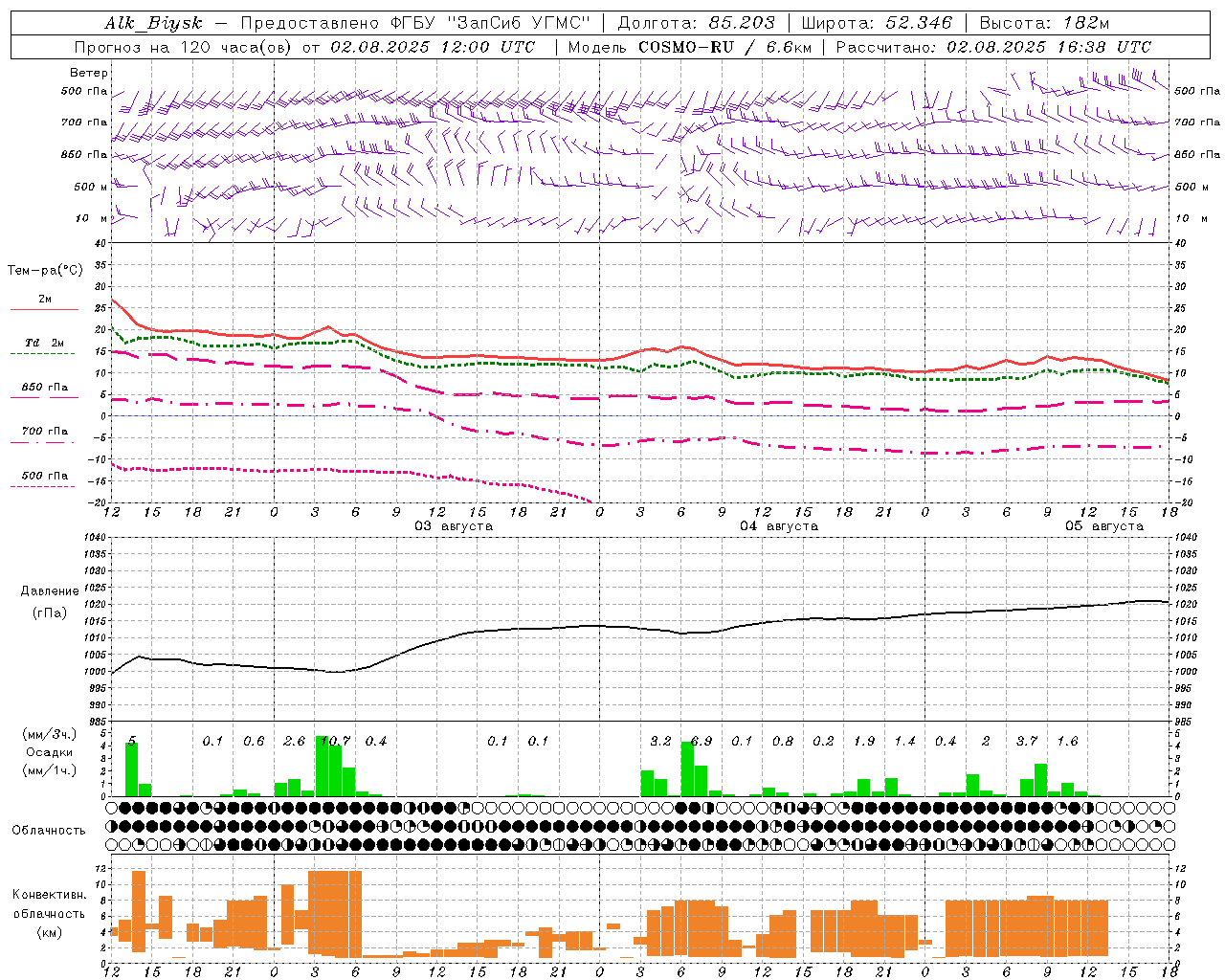Click the elevation value Высота: 182м

click(x=1043, y=23)
